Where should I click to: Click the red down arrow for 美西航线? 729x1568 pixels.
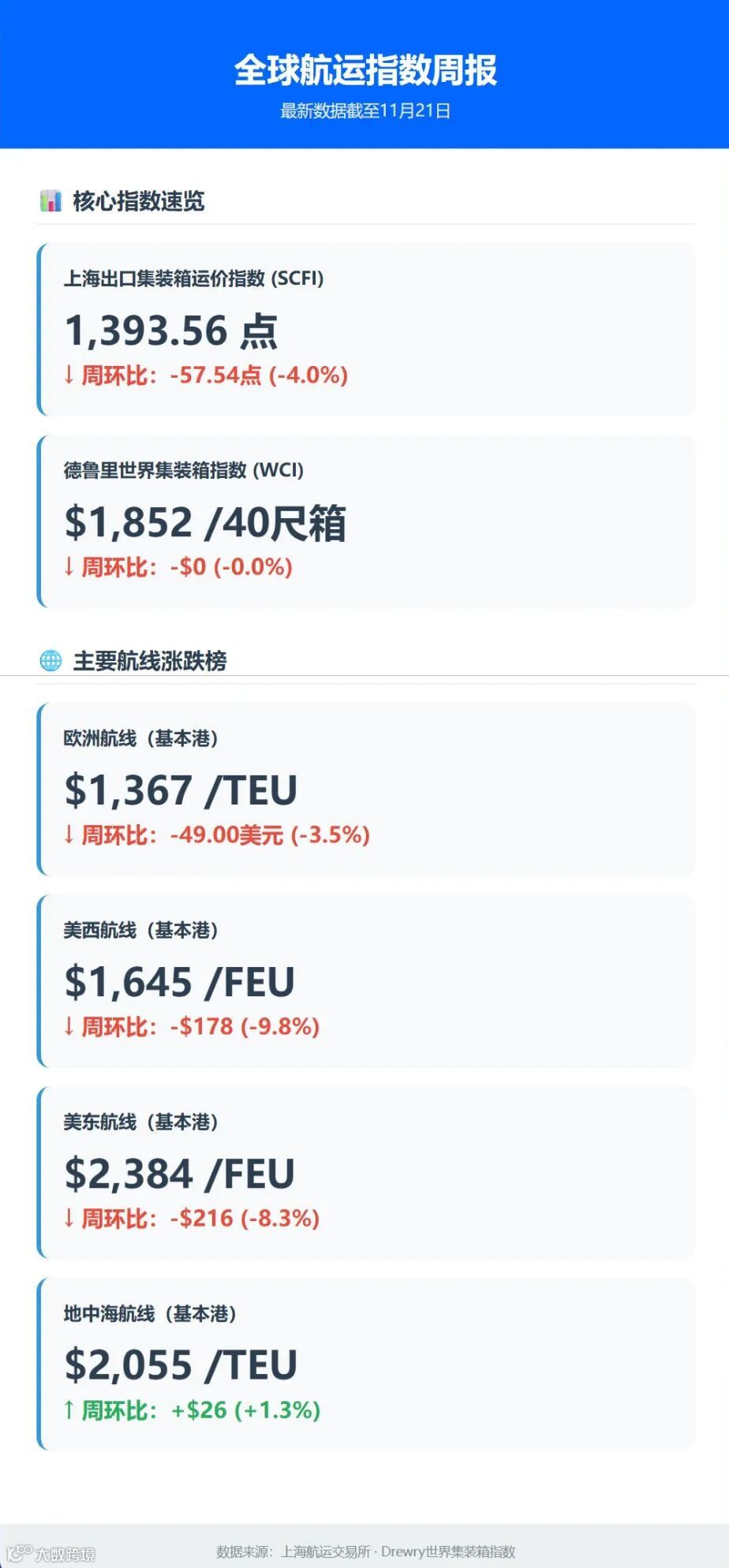coord(69,1026)
